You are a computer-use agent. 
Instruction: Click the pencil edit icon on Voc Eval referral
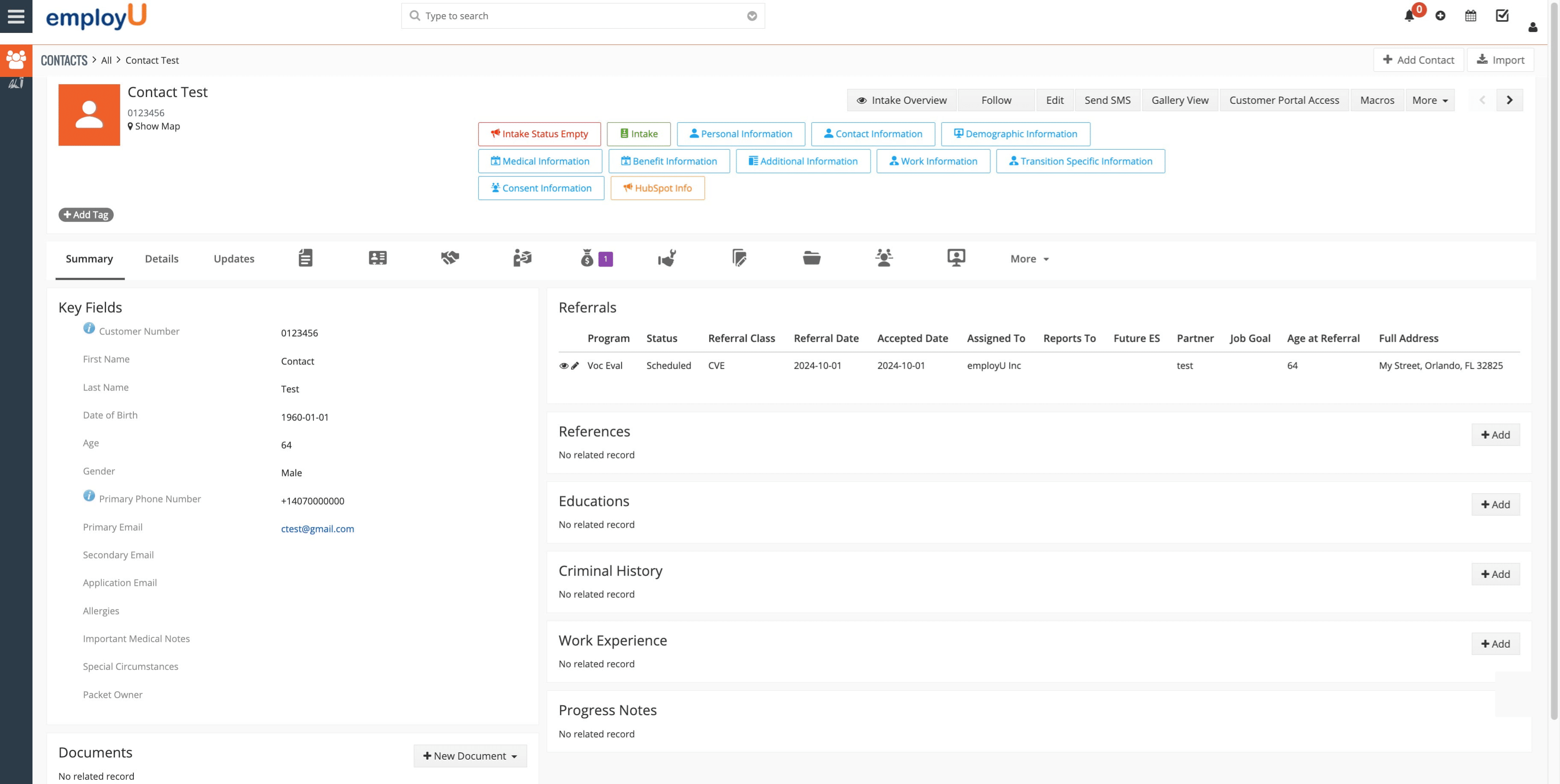[x=575, y=366]
